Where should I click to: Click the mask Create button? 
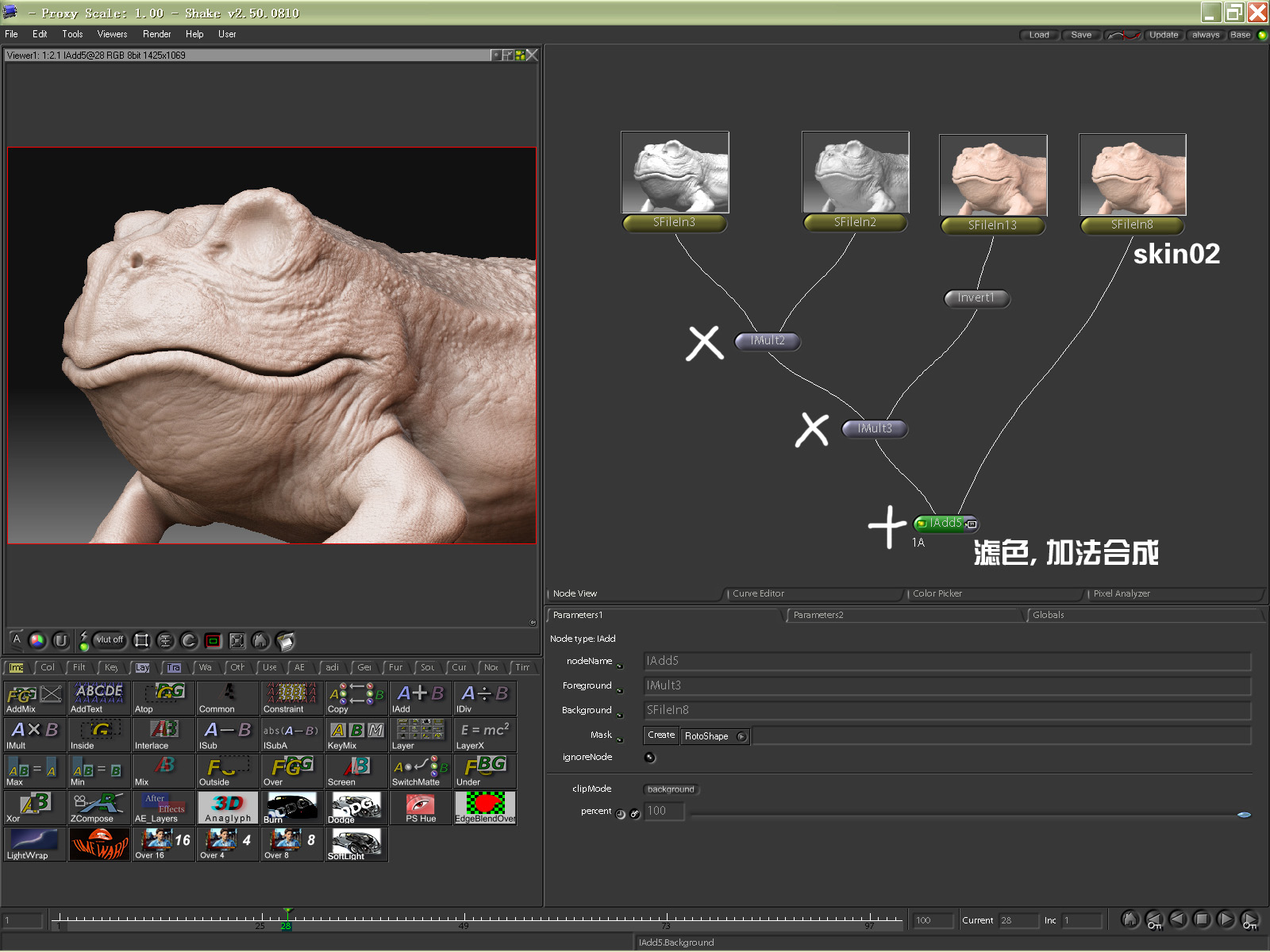tap(661, 735)
